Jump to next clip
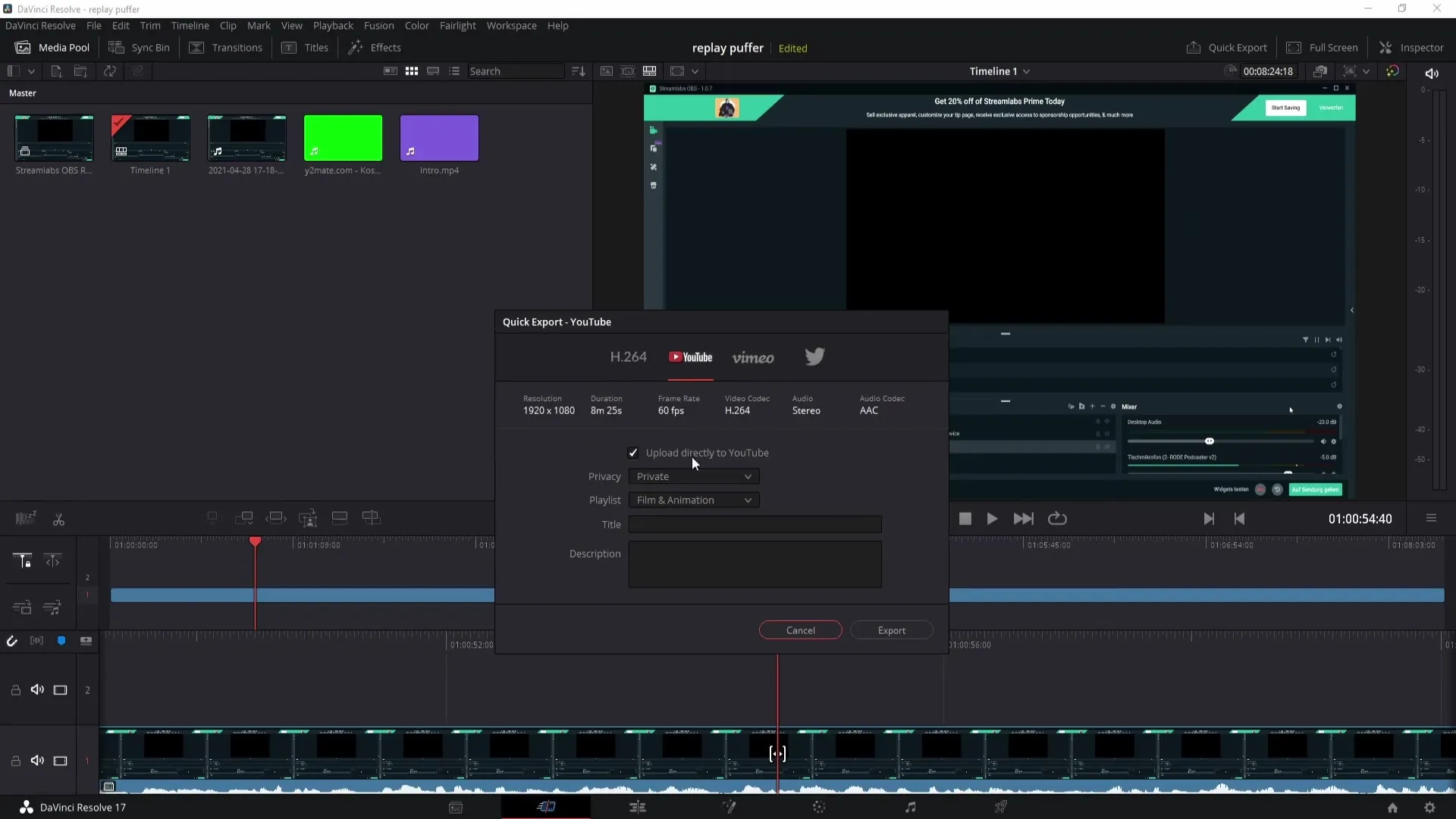Image resolution: width=1456 pixels, height=819 pixels. [1209, 519]
